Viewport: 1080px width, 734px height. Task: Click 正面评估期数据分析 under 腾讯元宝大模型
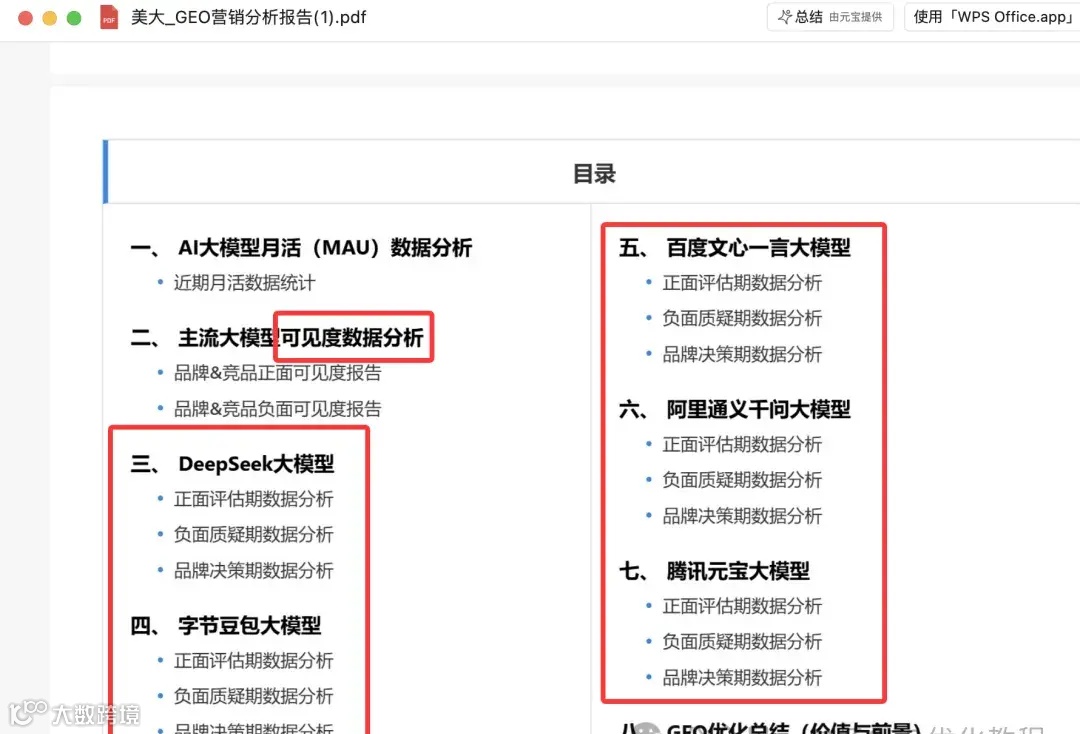[742, 607]
